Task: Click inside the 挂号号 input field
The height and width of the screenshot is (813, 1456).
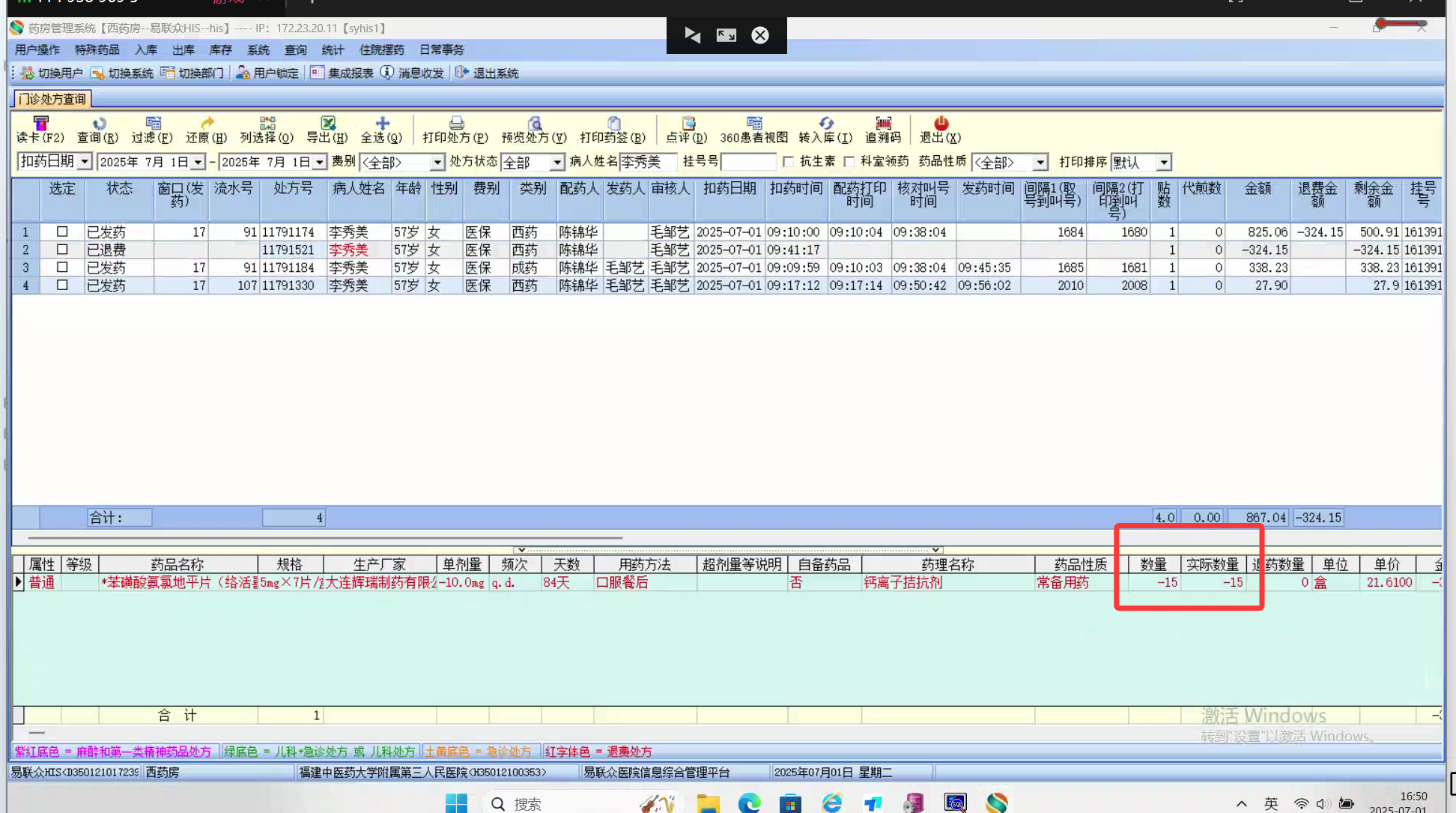Action: (x=748, y=163)
